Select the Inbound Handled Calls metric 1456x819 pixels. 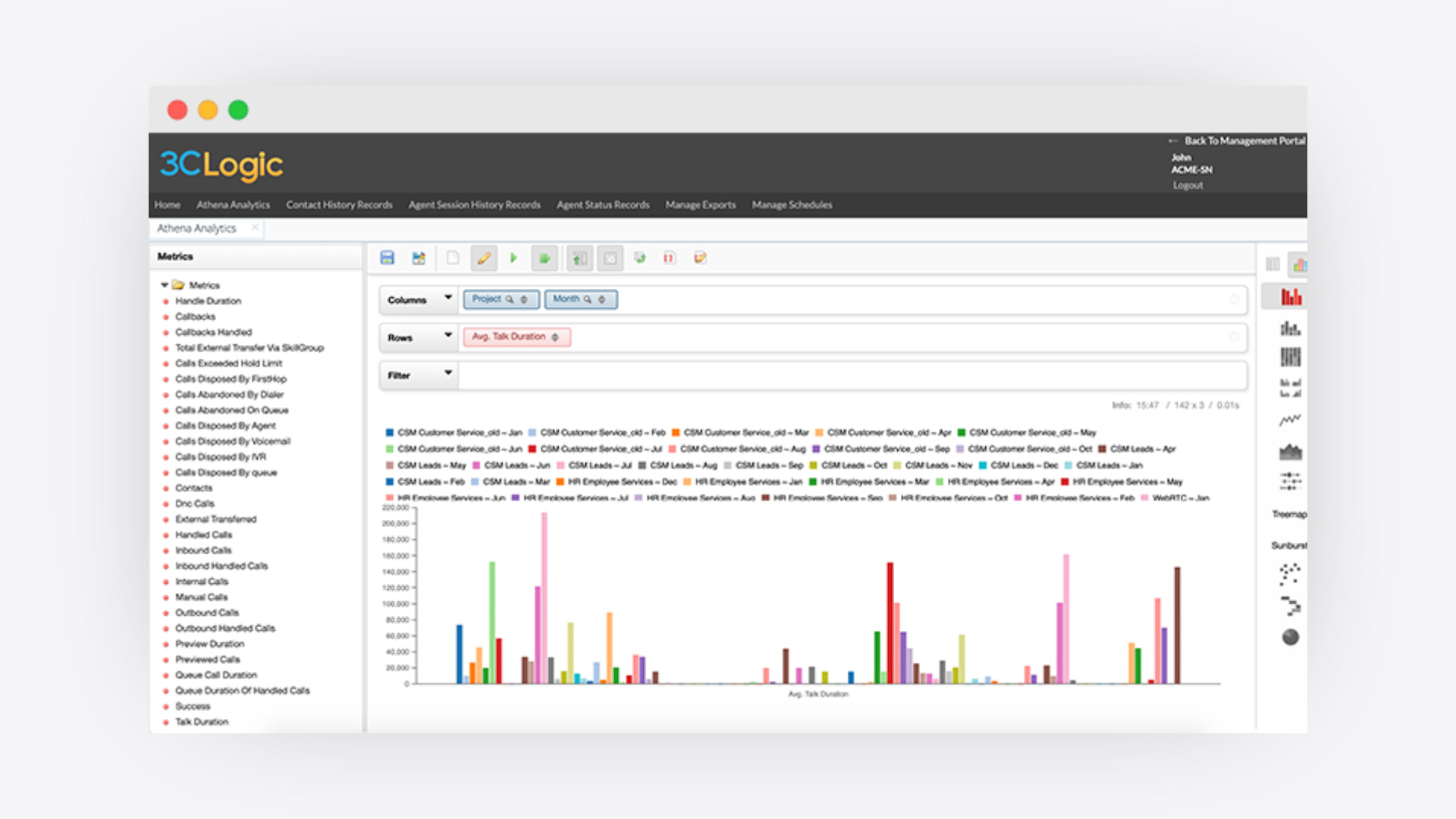tap(221, 566)
